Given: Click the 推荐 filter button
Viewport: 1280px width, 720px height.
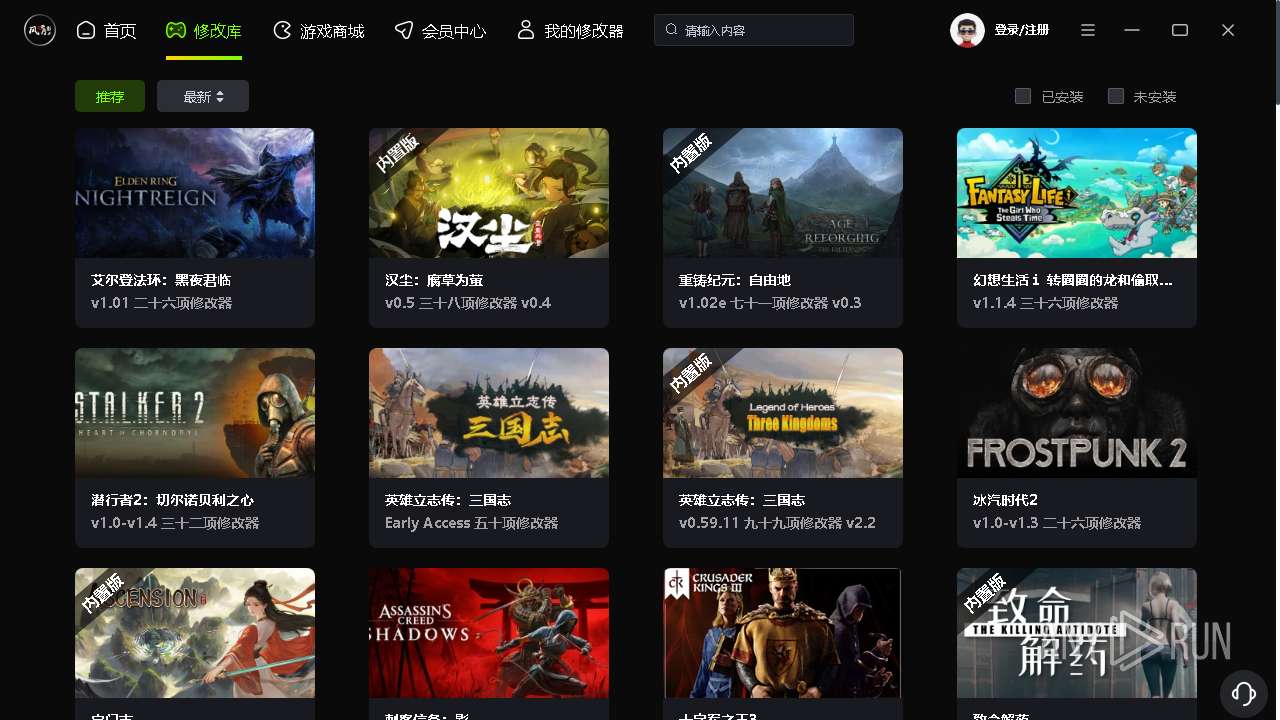Looking at the screenshot, I should click(110, 96).
